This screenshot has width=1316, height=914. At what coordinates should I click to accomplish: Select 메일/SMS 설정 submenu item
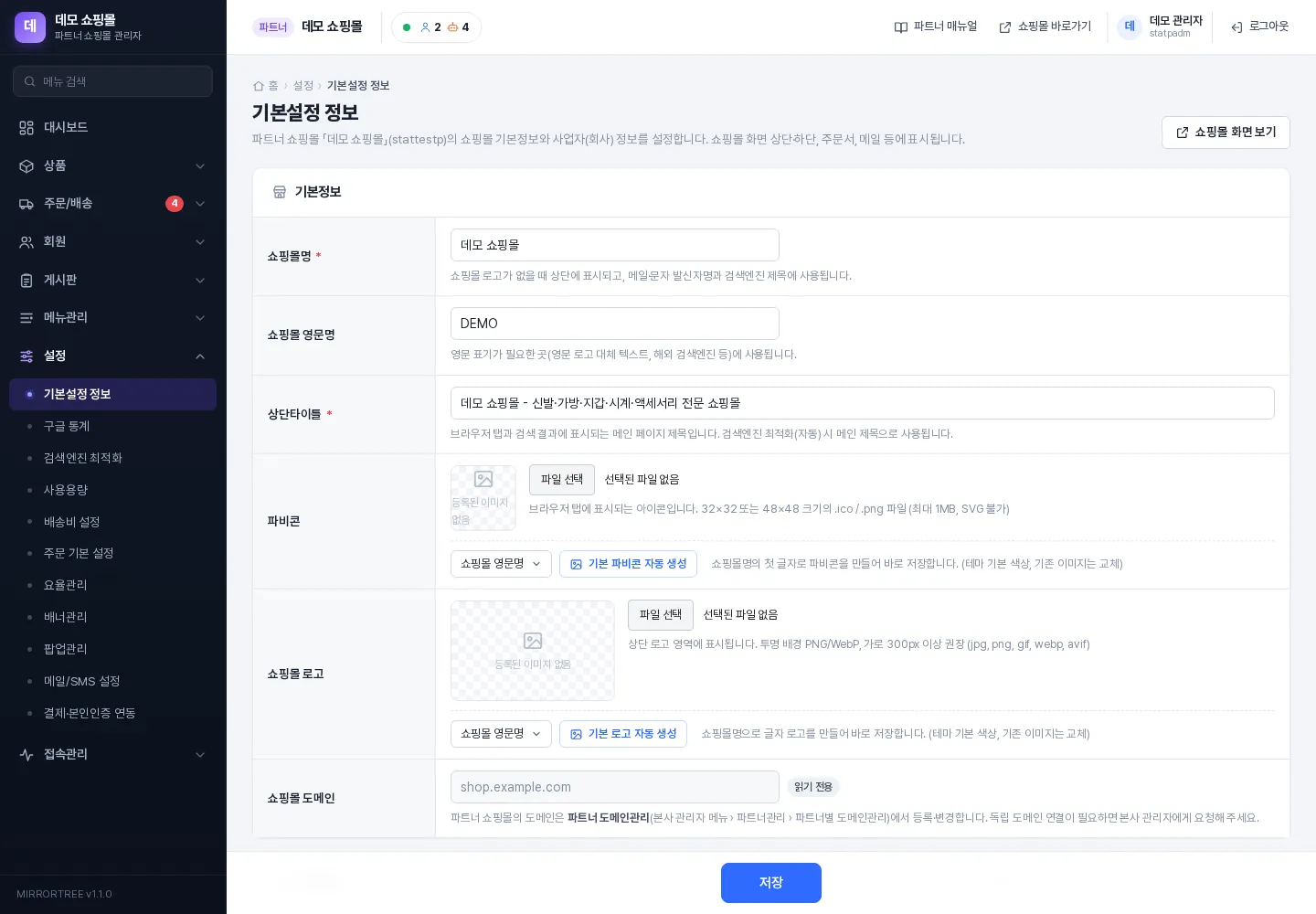click(112, 682)
